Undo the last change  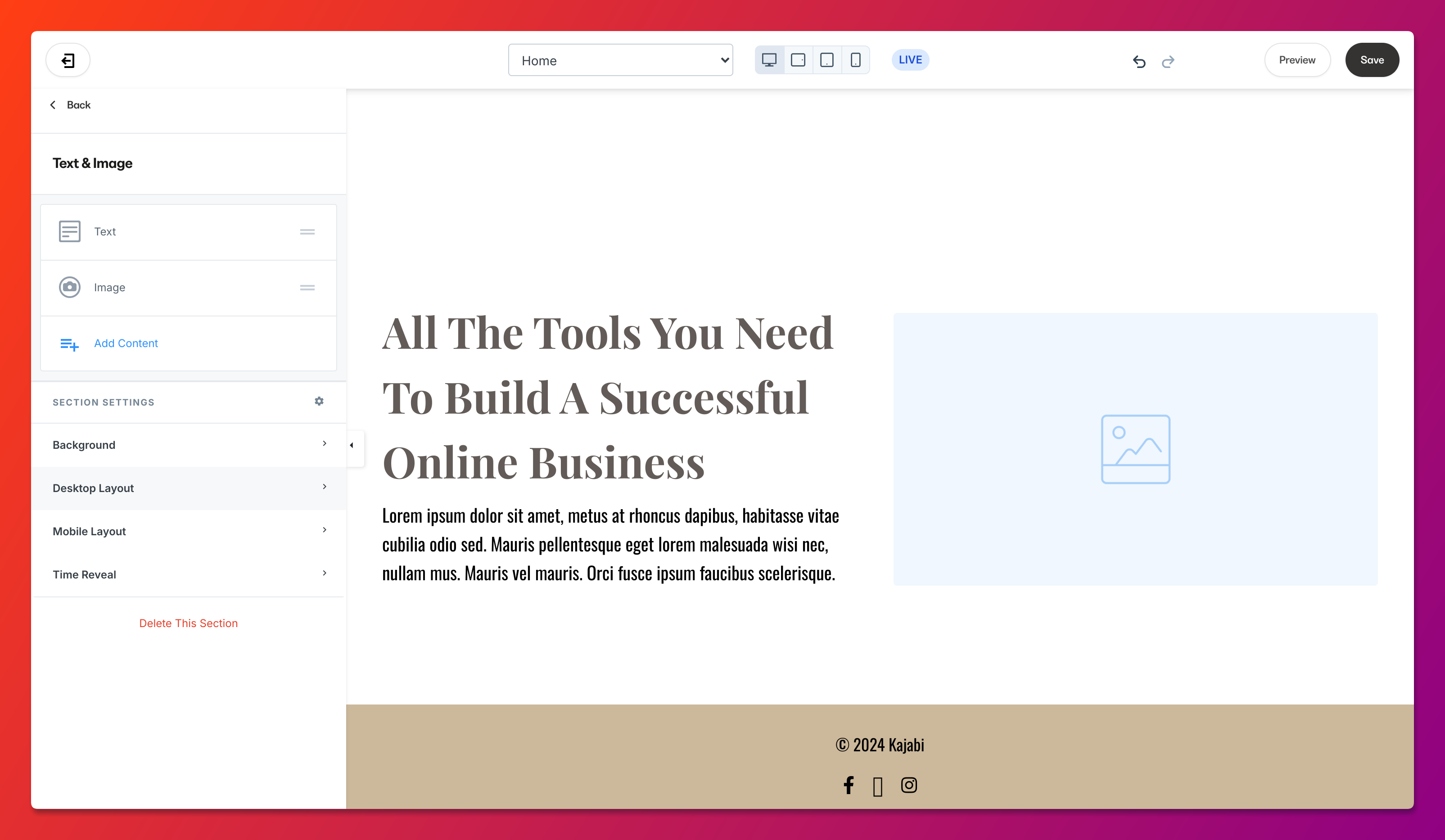[x=1139, y=61]
